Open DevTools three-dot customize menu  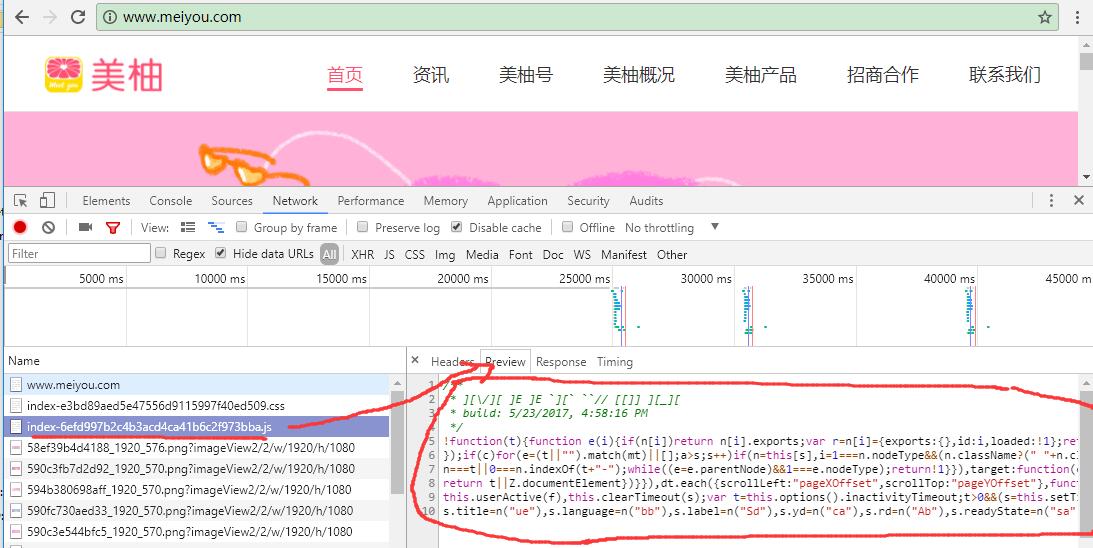(1053, 200)
